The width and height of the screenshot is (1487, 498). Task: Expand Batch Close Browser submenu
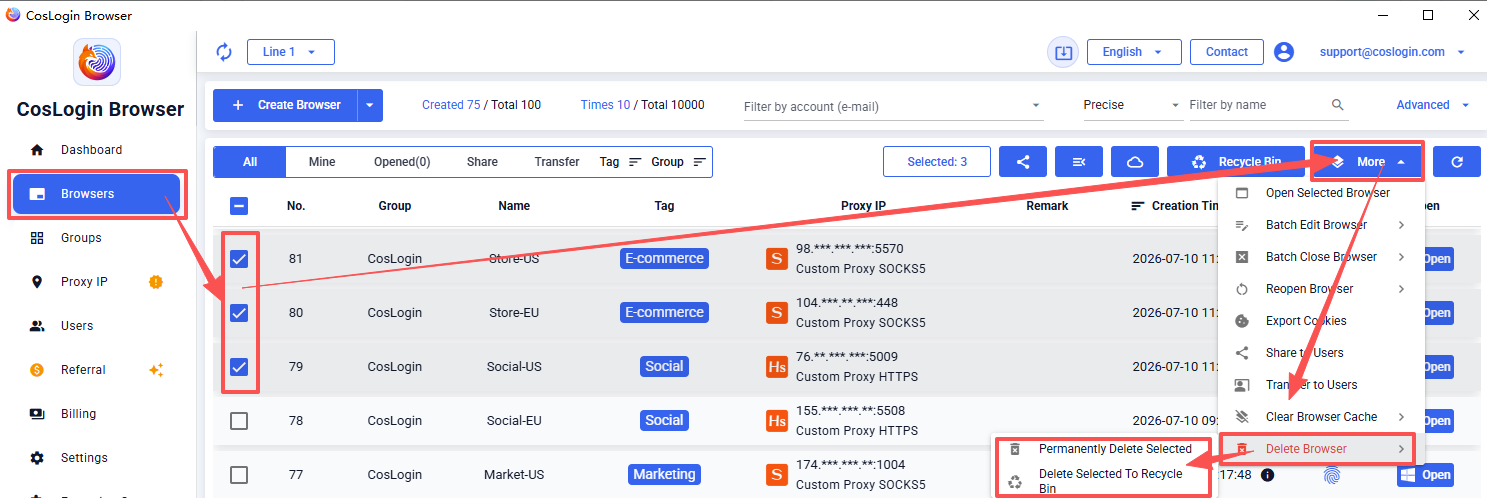click(1321, 257)
